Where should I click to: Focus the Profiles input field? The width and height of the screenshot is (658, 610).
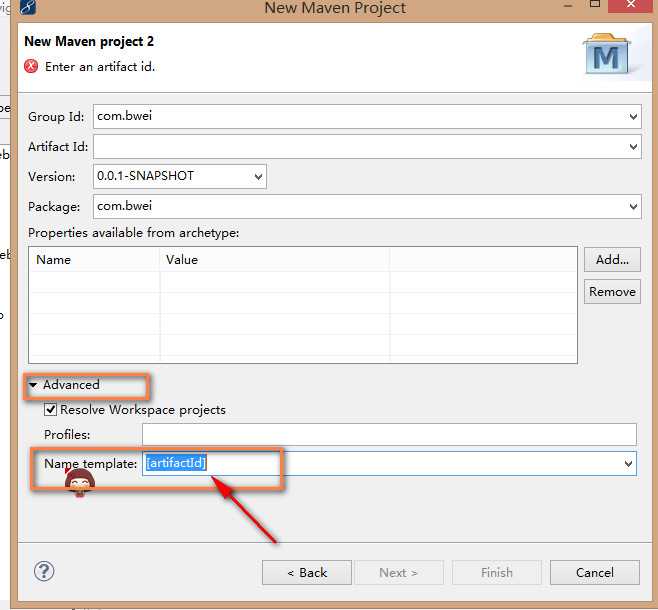[x=389, y=434]
